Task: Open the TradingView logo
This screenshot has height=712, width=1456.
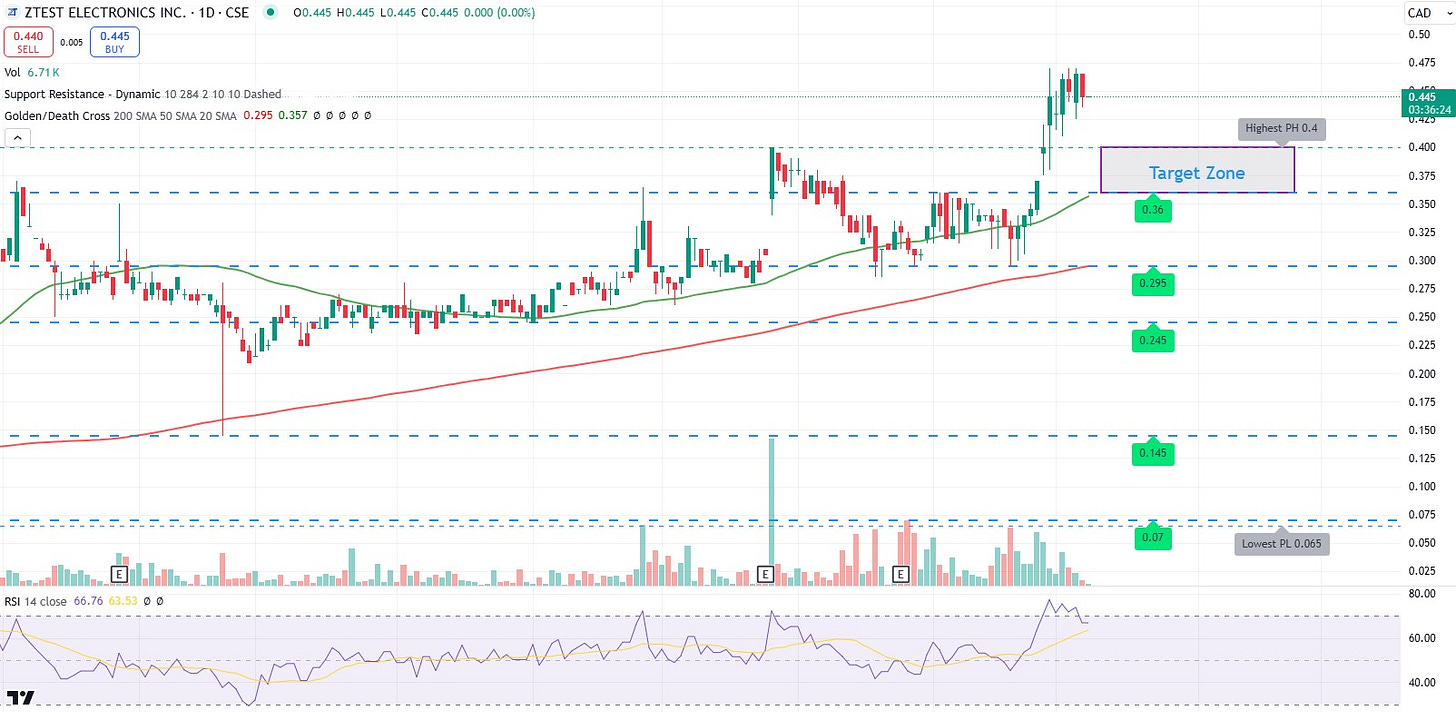Action: [x=19, y=698]
